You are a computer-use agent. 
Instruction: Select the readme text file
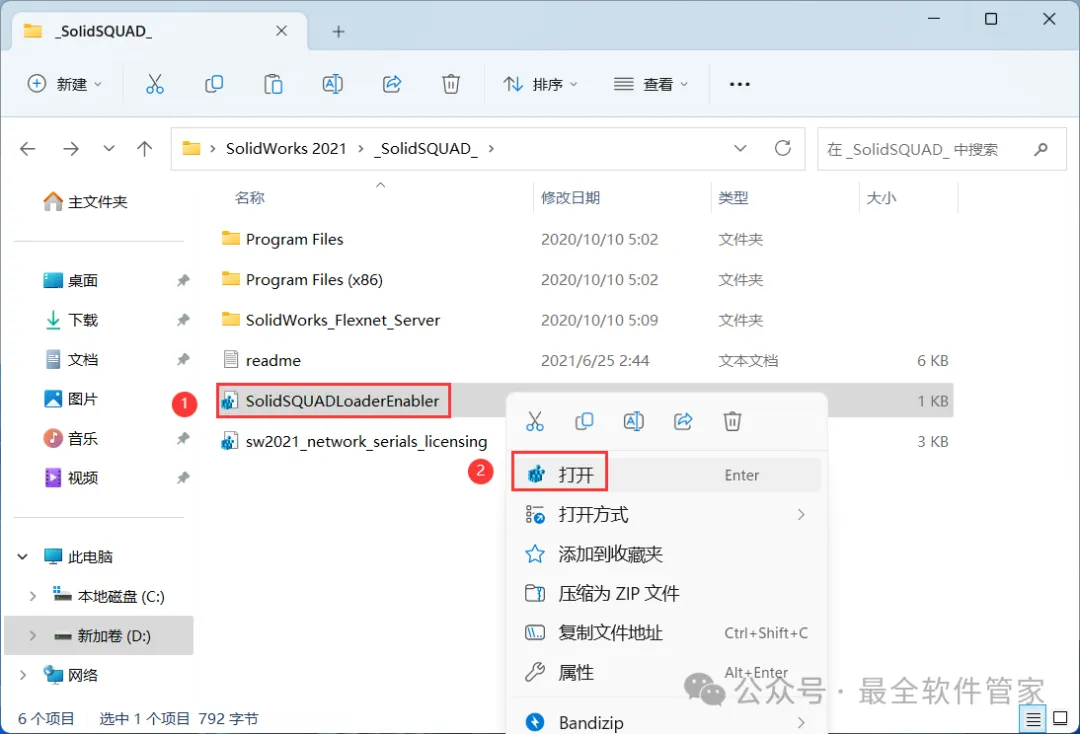click(x=273, y=360)
